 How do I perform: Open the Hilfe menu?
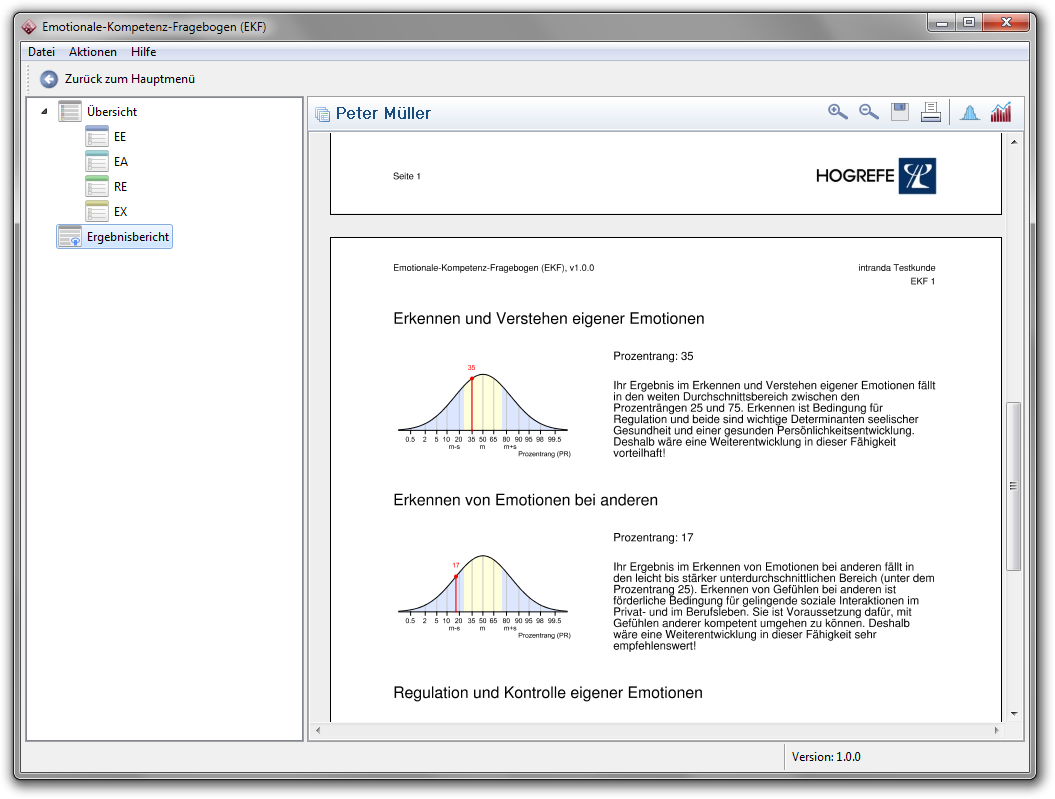tap(143, 52)
